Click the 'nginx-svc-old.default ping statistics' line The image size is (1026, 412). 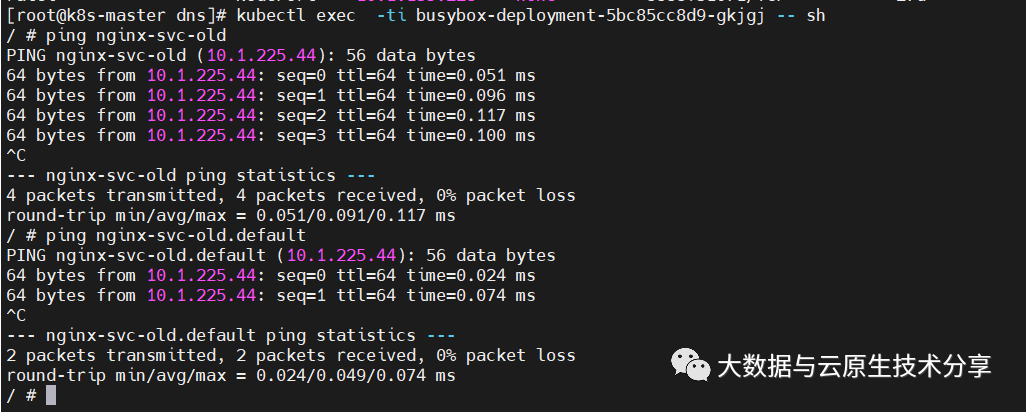click(x=230, y=335)
